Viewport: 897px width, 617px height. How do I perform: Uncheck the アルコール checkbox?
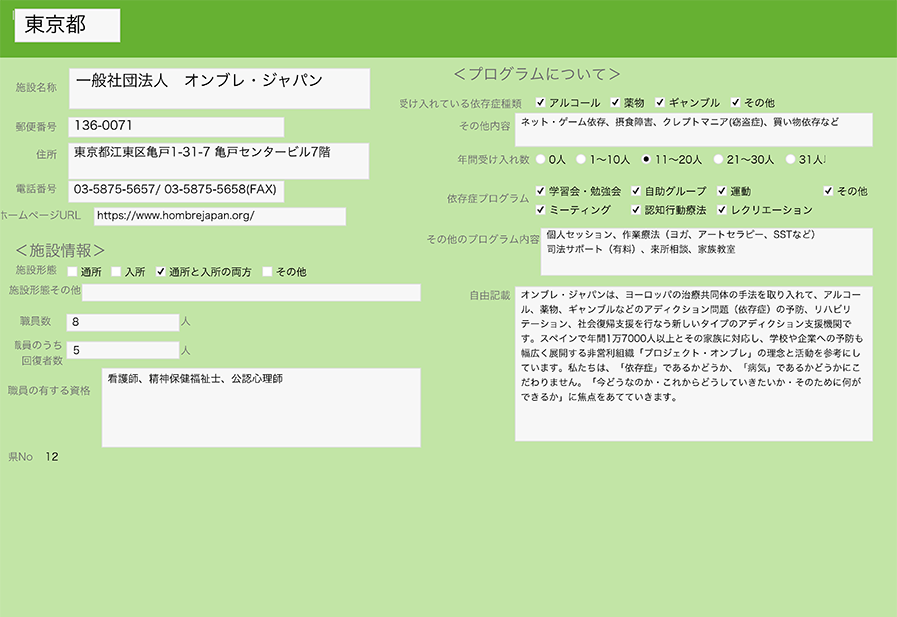541,103
